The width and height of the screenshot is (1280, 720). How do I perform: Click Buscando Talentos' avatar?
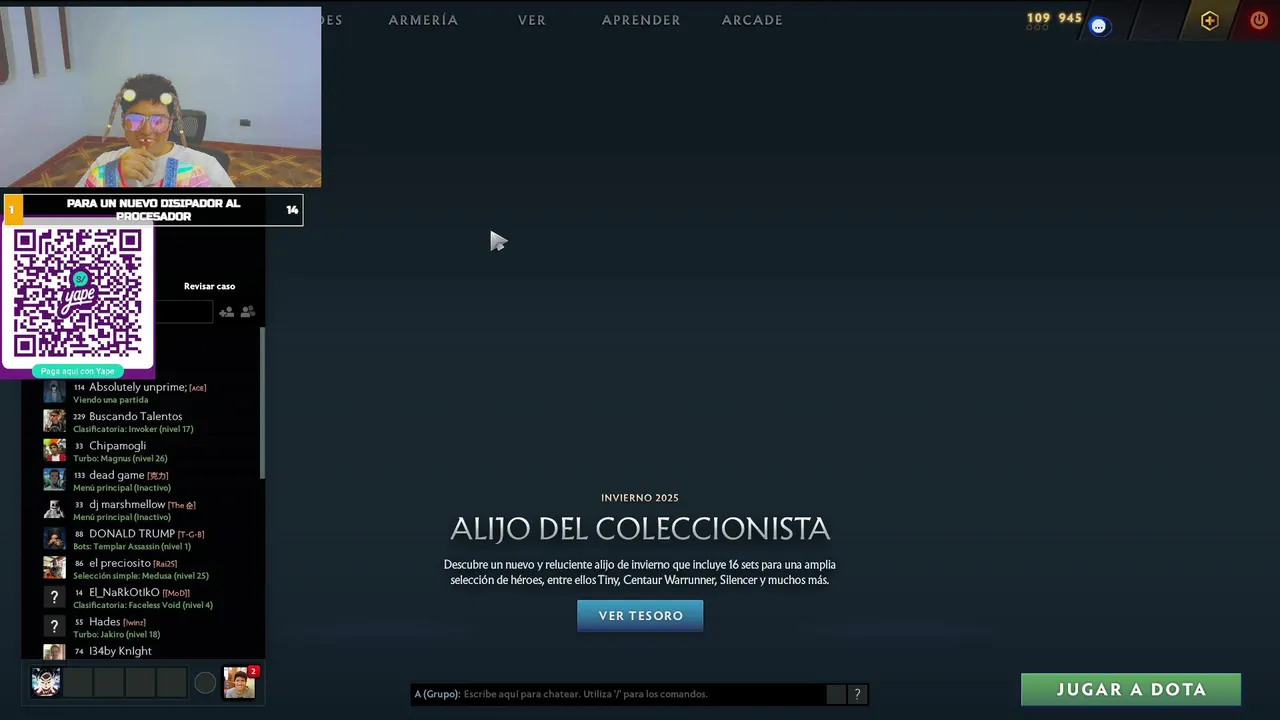54,421
